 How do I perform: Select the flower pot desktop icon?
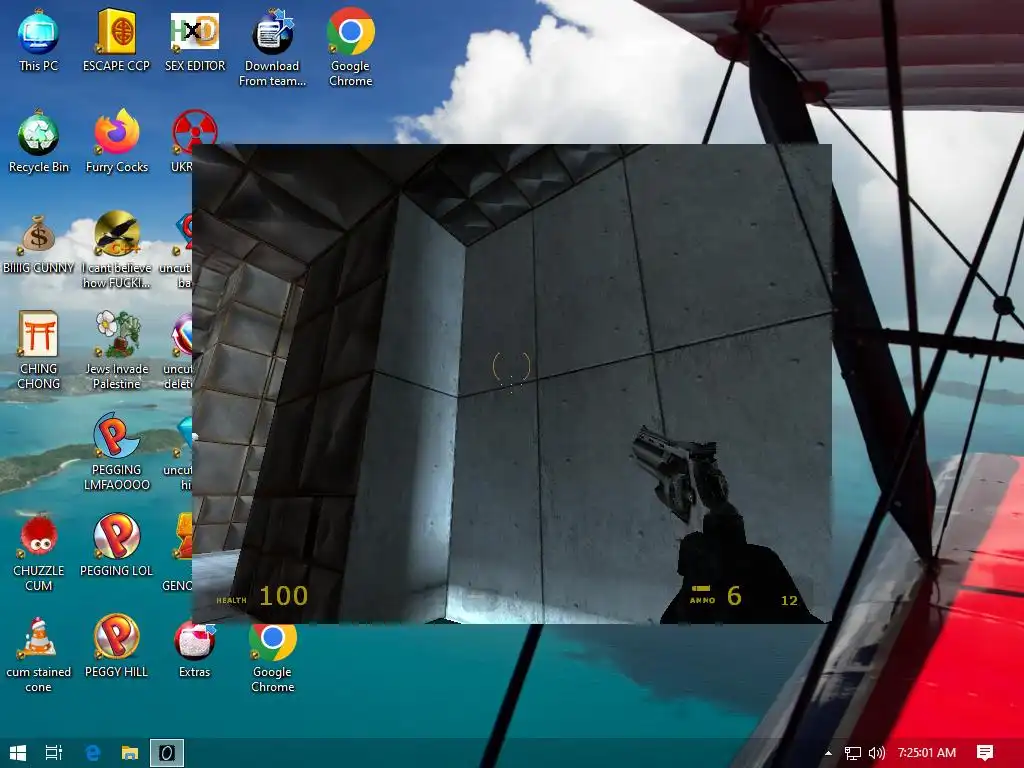tap(116, 351)
